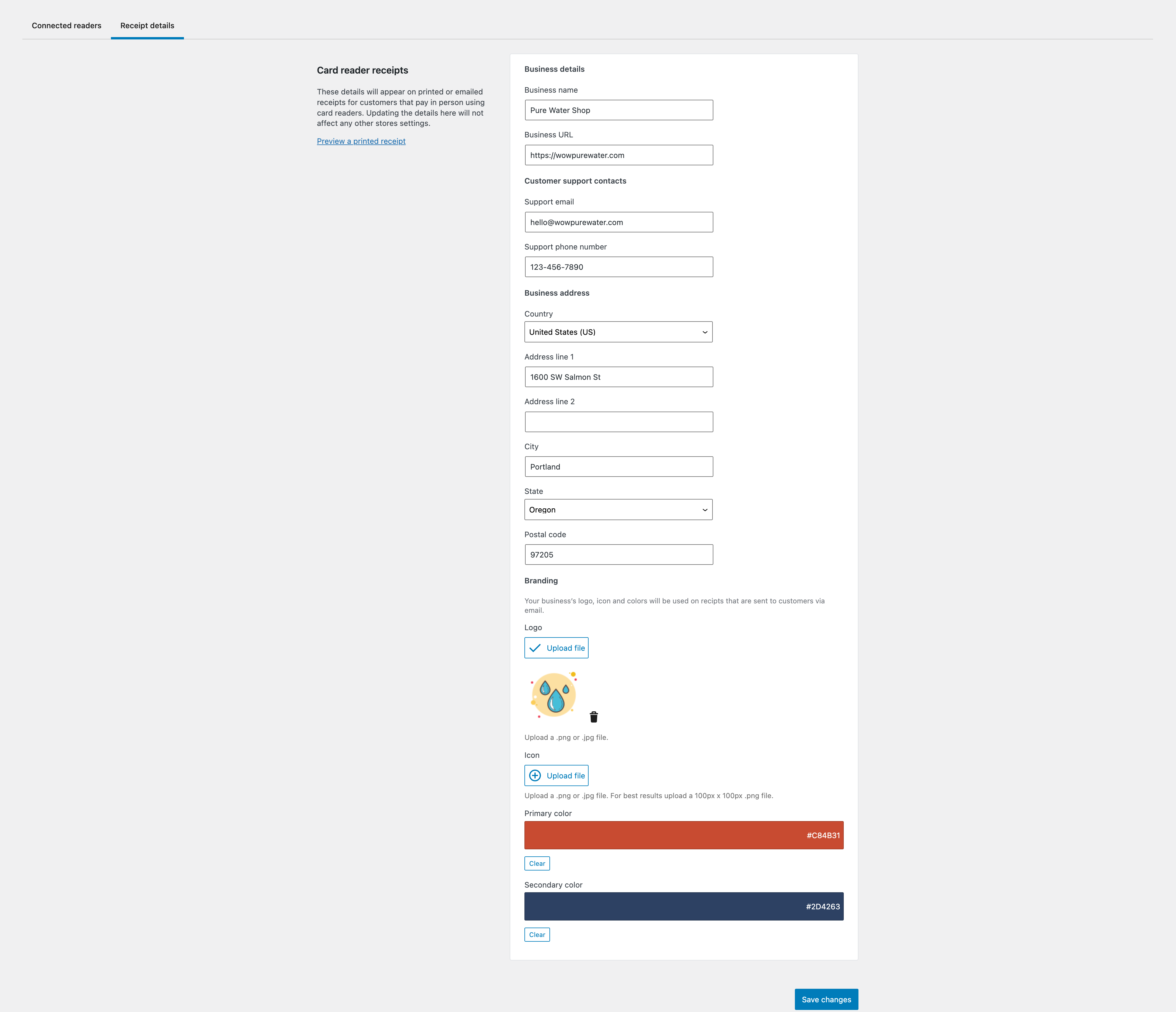Click into the Support email field
The width and height of the screenshot is (1176, 1012).
[x=619, y=222]
